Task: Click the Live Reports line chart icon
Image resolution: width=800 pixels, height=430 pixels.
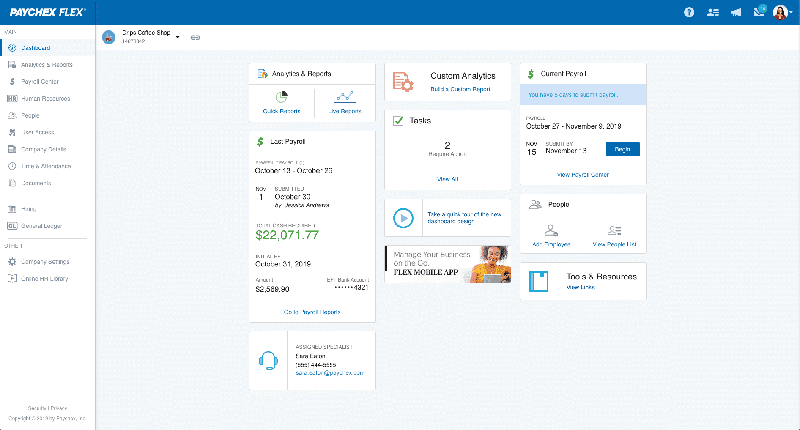Action: click(x=344, y=98)
